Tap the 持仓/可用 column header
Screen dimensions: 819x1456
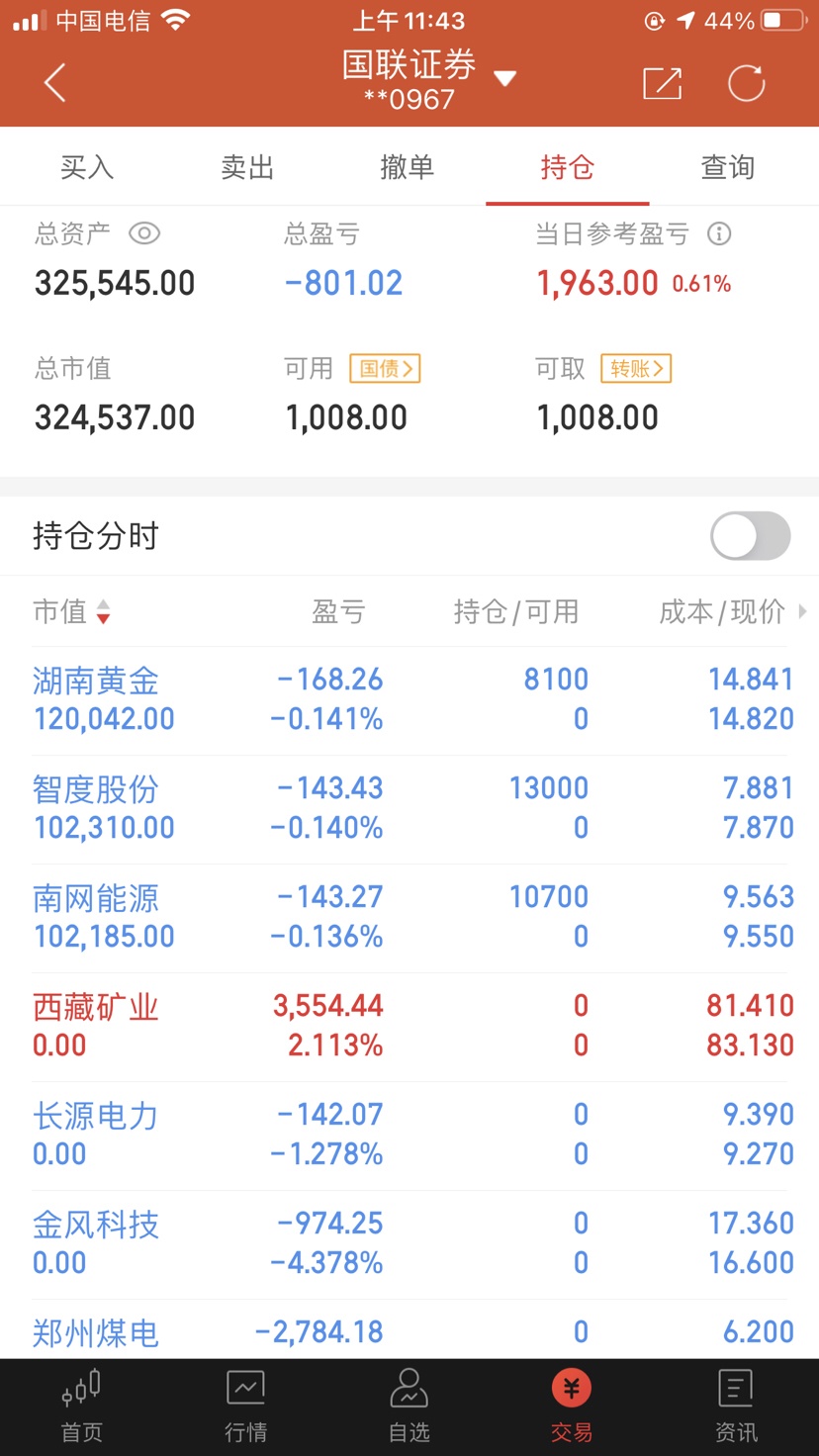click(516, 612)
